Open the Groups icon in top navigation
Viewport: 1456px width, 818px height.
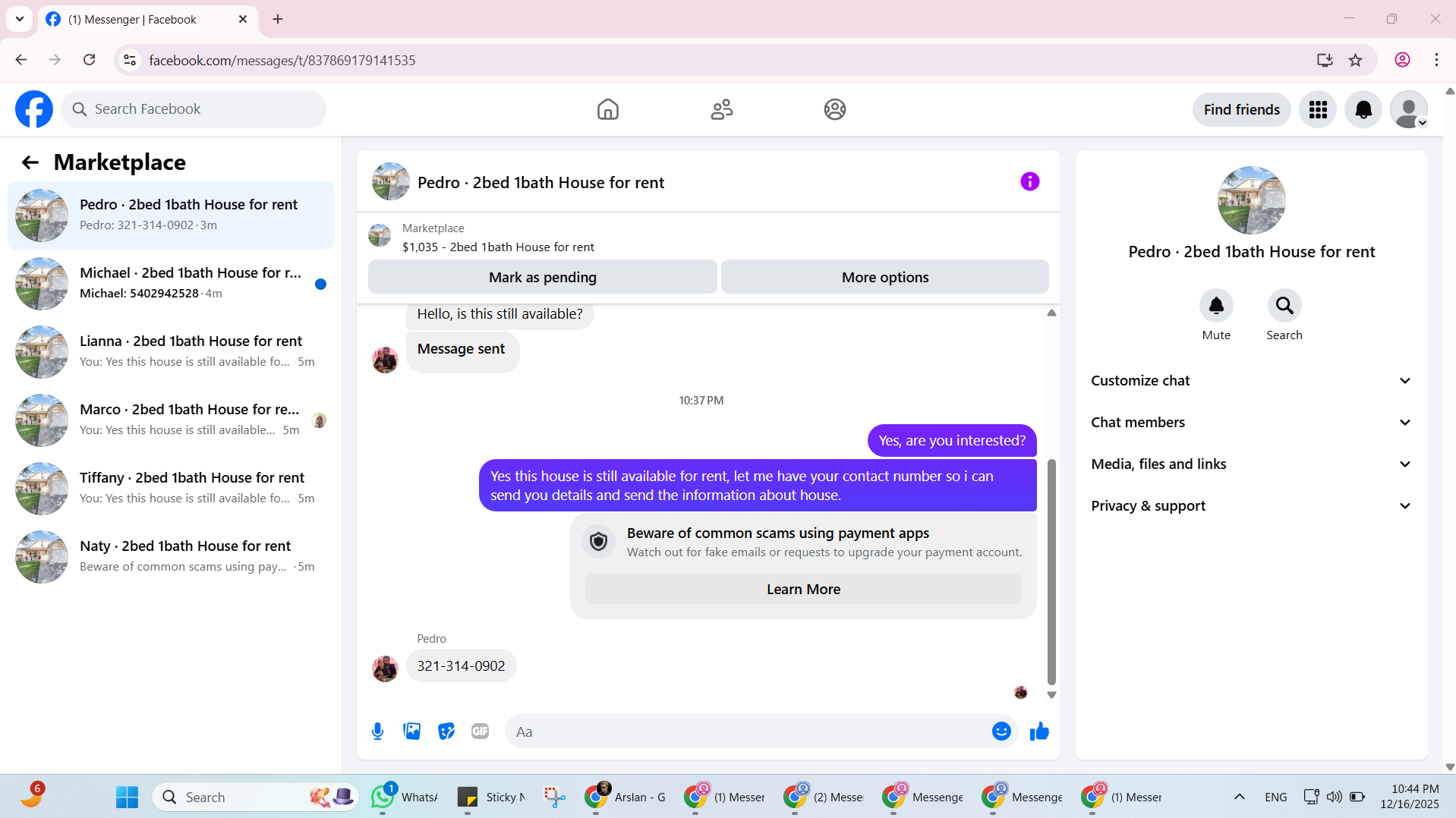coord(835,109)
